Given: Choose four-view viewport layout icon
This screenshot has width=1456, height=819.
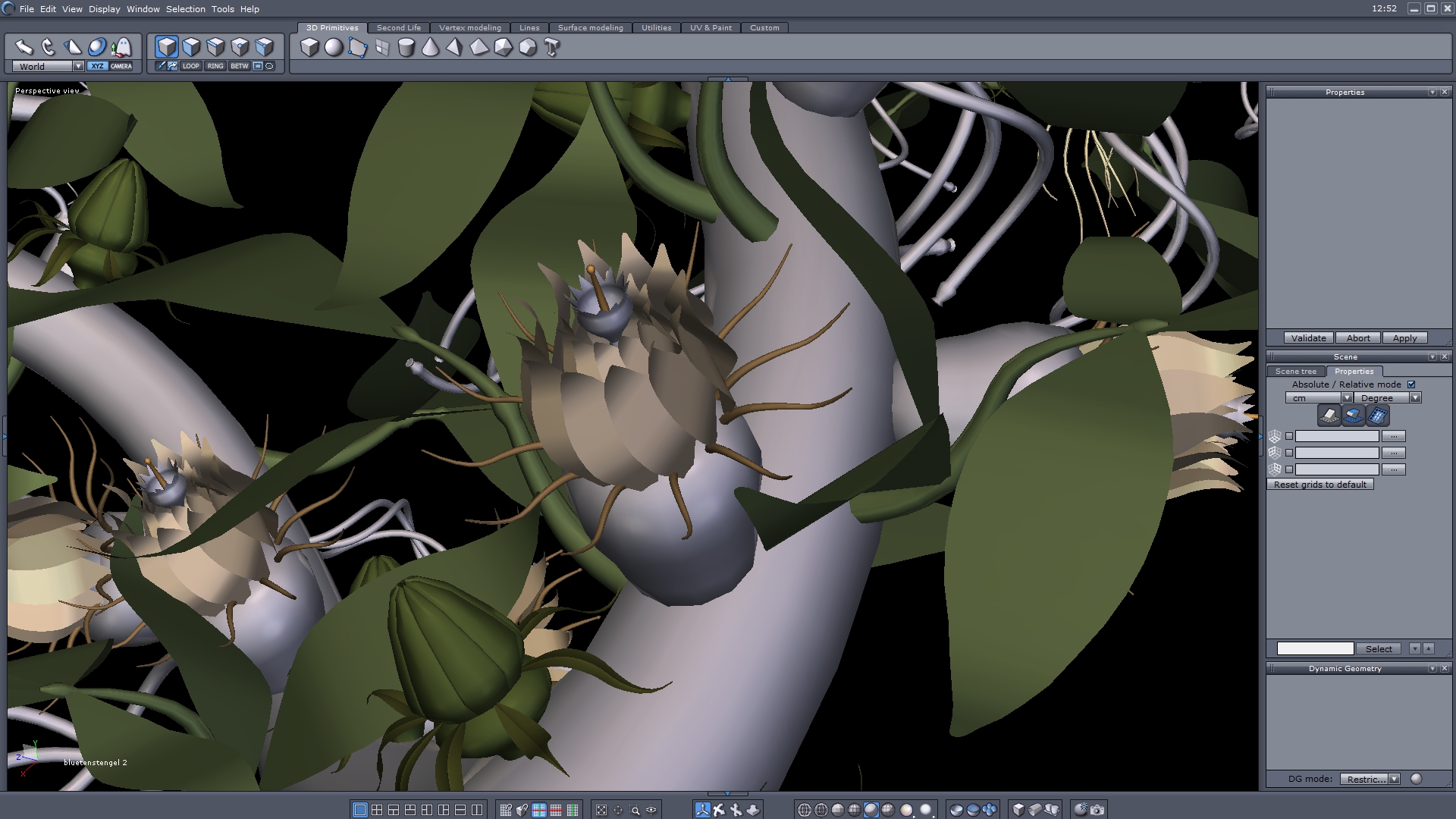Looking at the screenshot, I should [377, 810].
